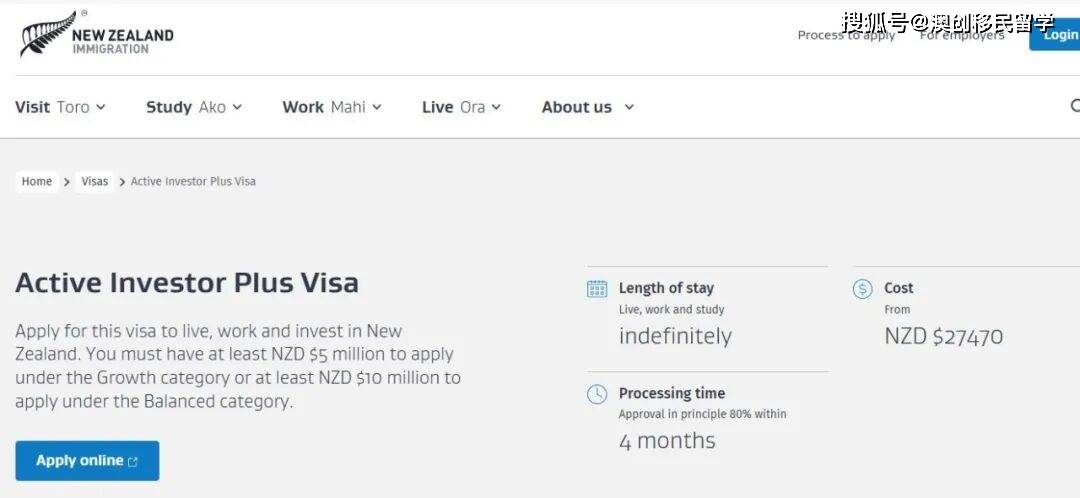Click the blue Login button
The height and width of the screenshot is (498, 1080).
[x=1056, y=34]
